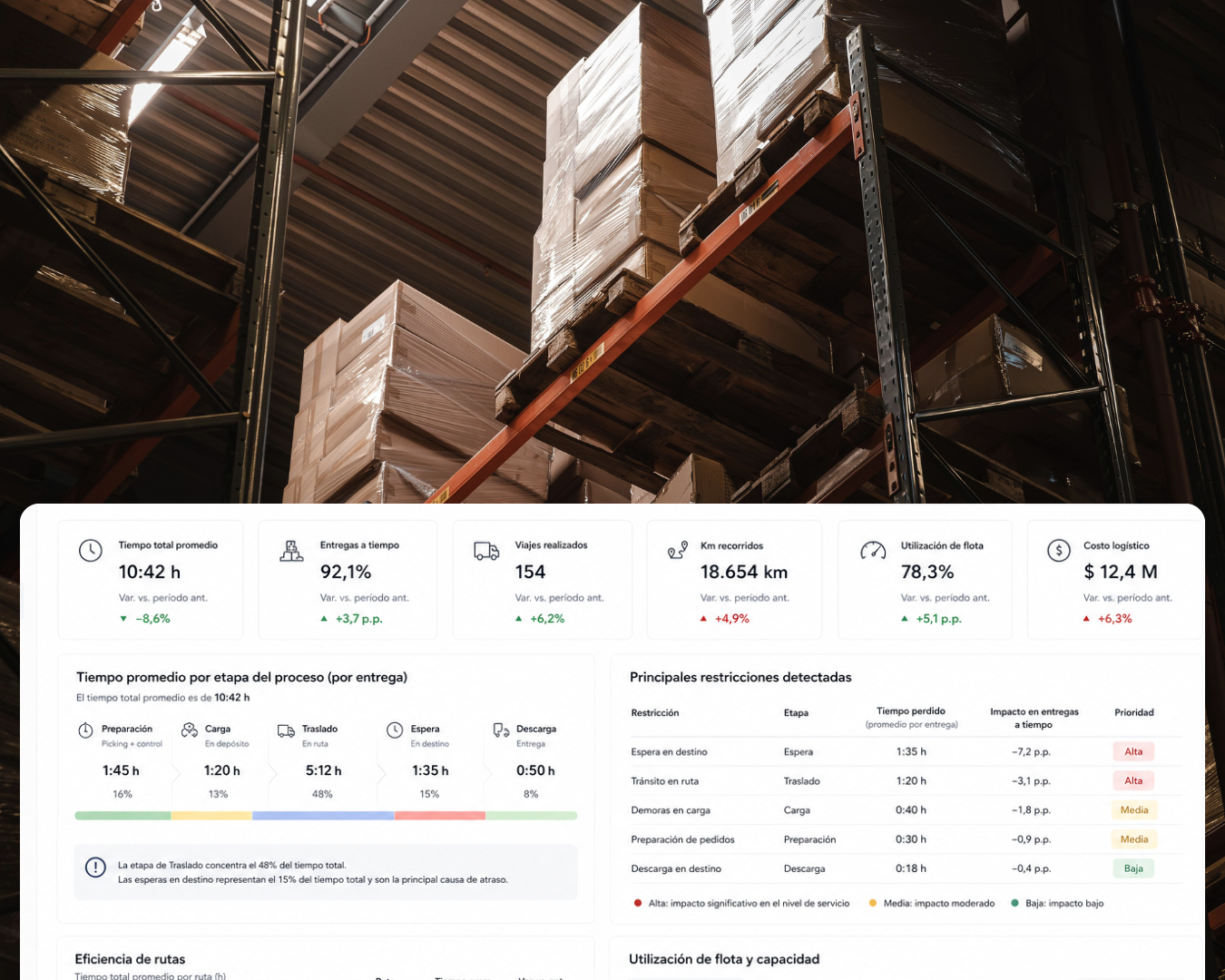Click the green legend dot for Baja impact

pyautogui.click(x=1014, y=903)
